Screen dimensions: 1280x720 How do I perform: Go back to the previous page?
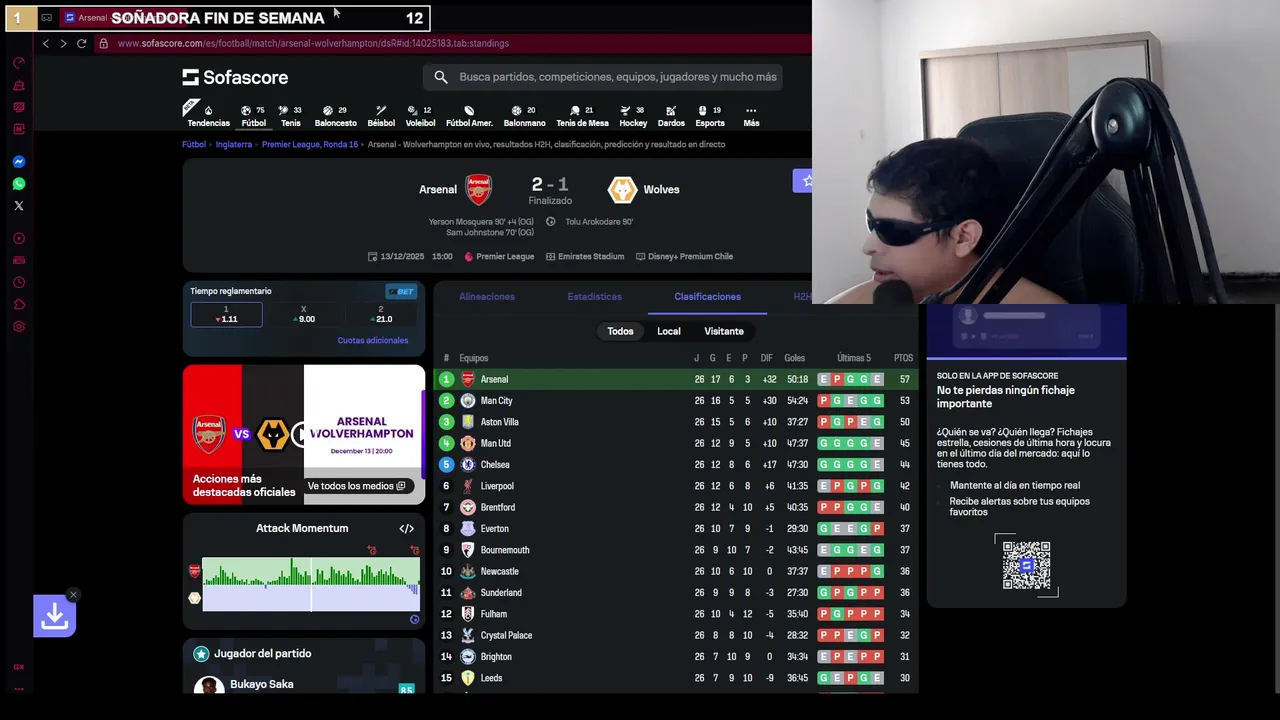tap(45, 43)
